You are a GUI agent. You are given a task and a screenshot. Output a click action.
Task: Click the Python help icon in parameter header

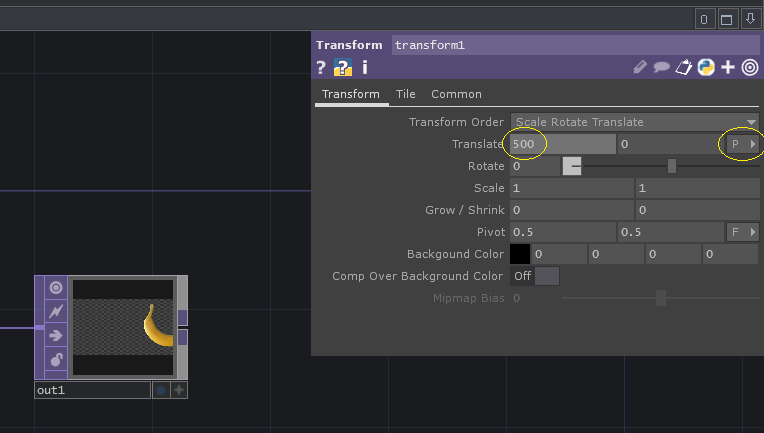343,68
